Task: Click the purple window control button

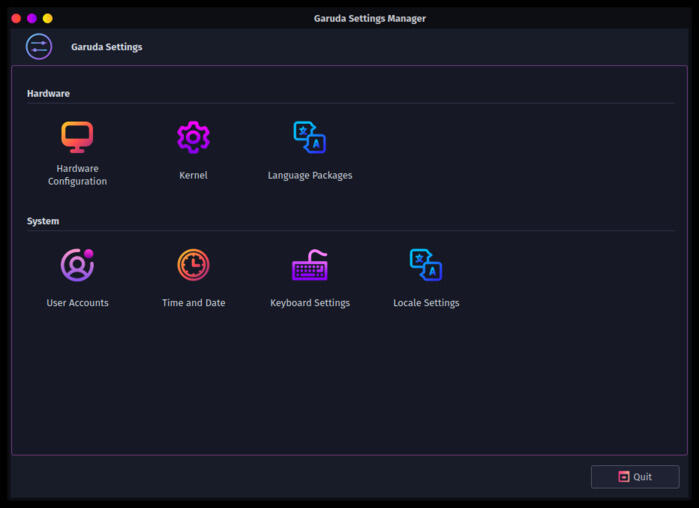Action: [x=32, y=18]
